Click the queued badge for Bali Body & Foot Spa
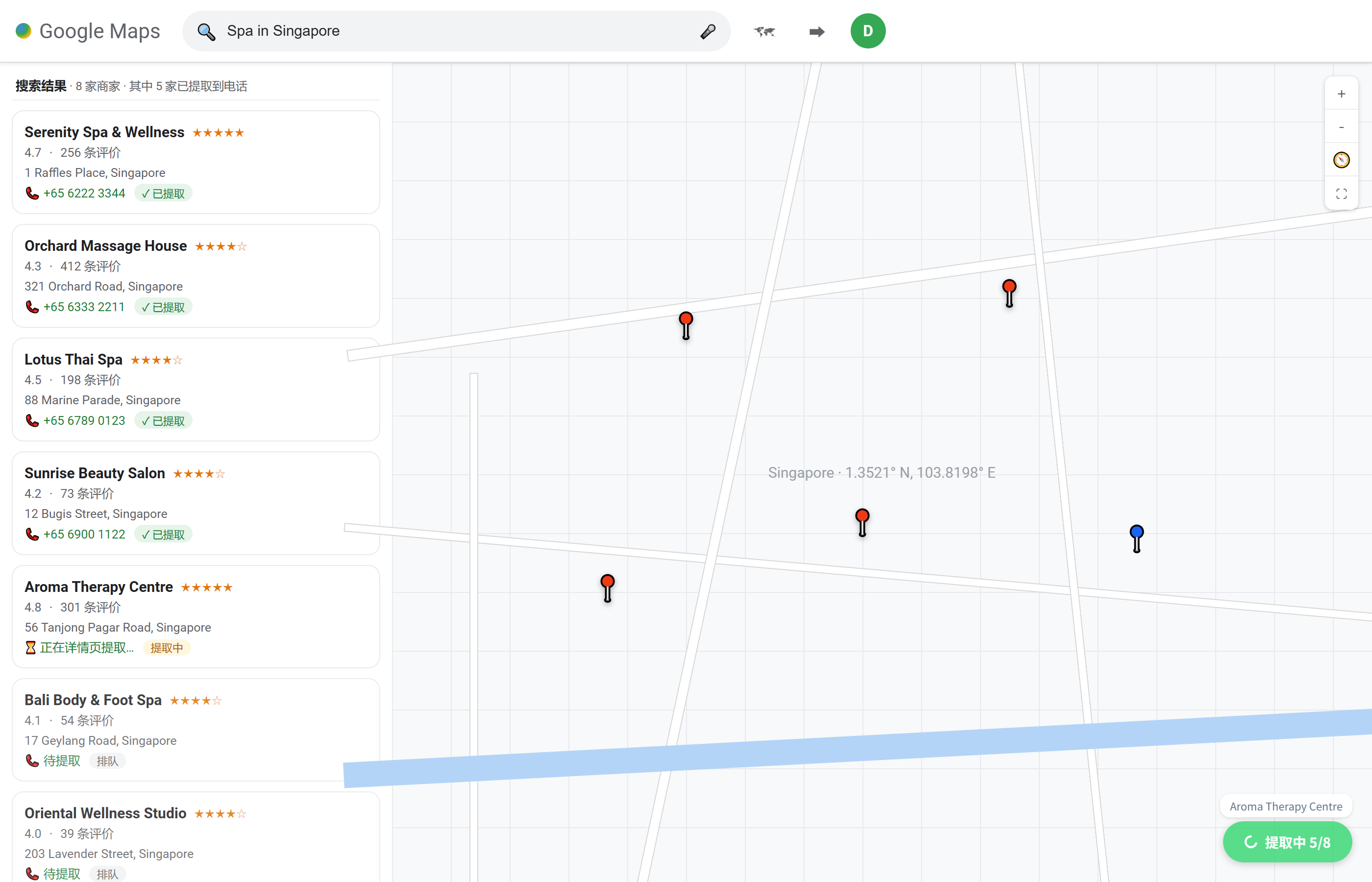The width and height of the screenshot is (1372, 882). click(108, 761)
